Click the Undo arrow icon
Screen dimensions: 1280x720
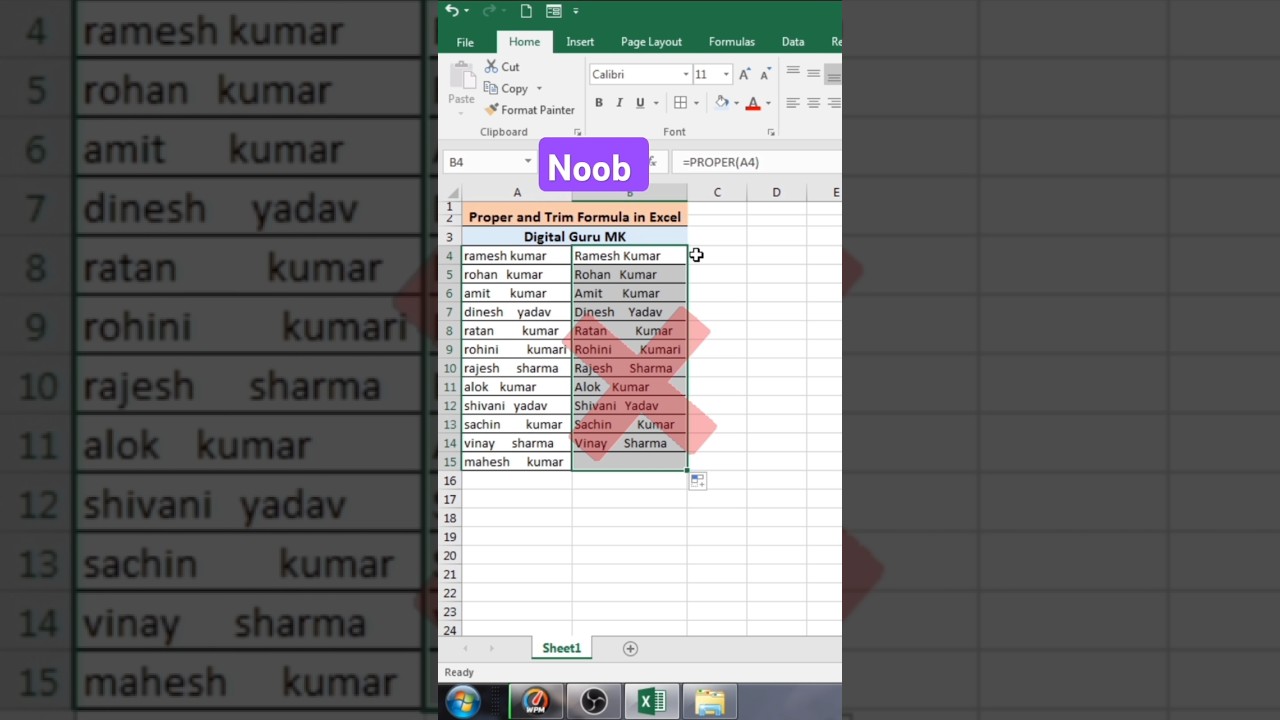(x=452, y=11)
